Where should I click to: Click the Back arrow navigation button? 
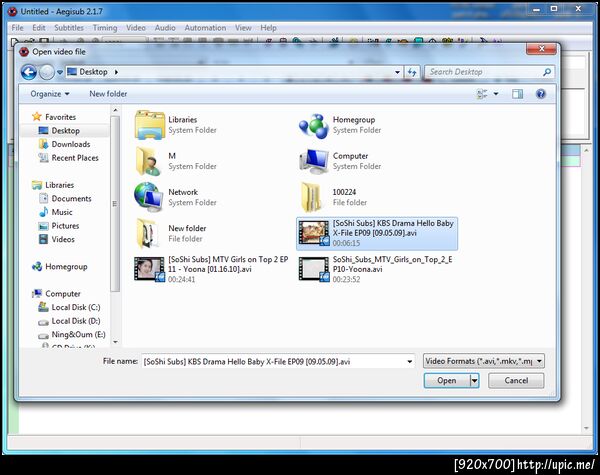click(29, 72)
